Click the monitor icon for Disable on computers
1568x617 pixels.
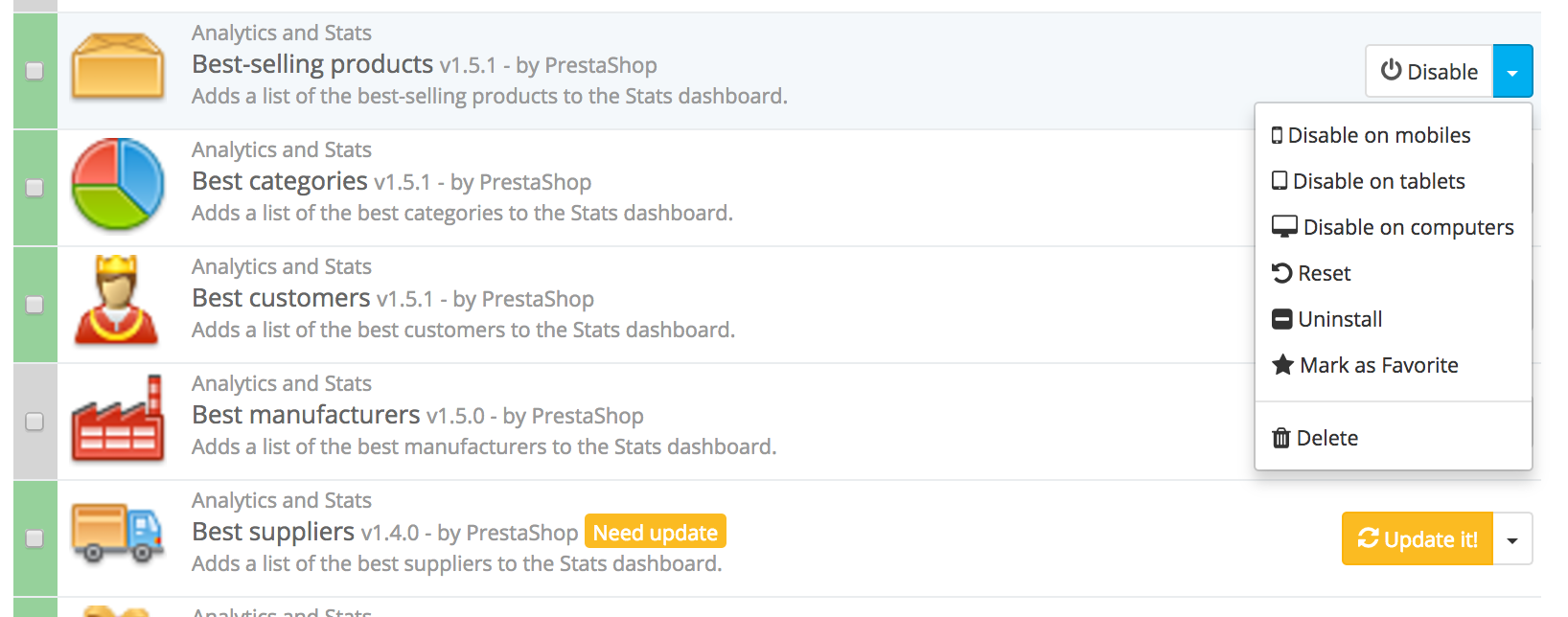coord(1284,227)
